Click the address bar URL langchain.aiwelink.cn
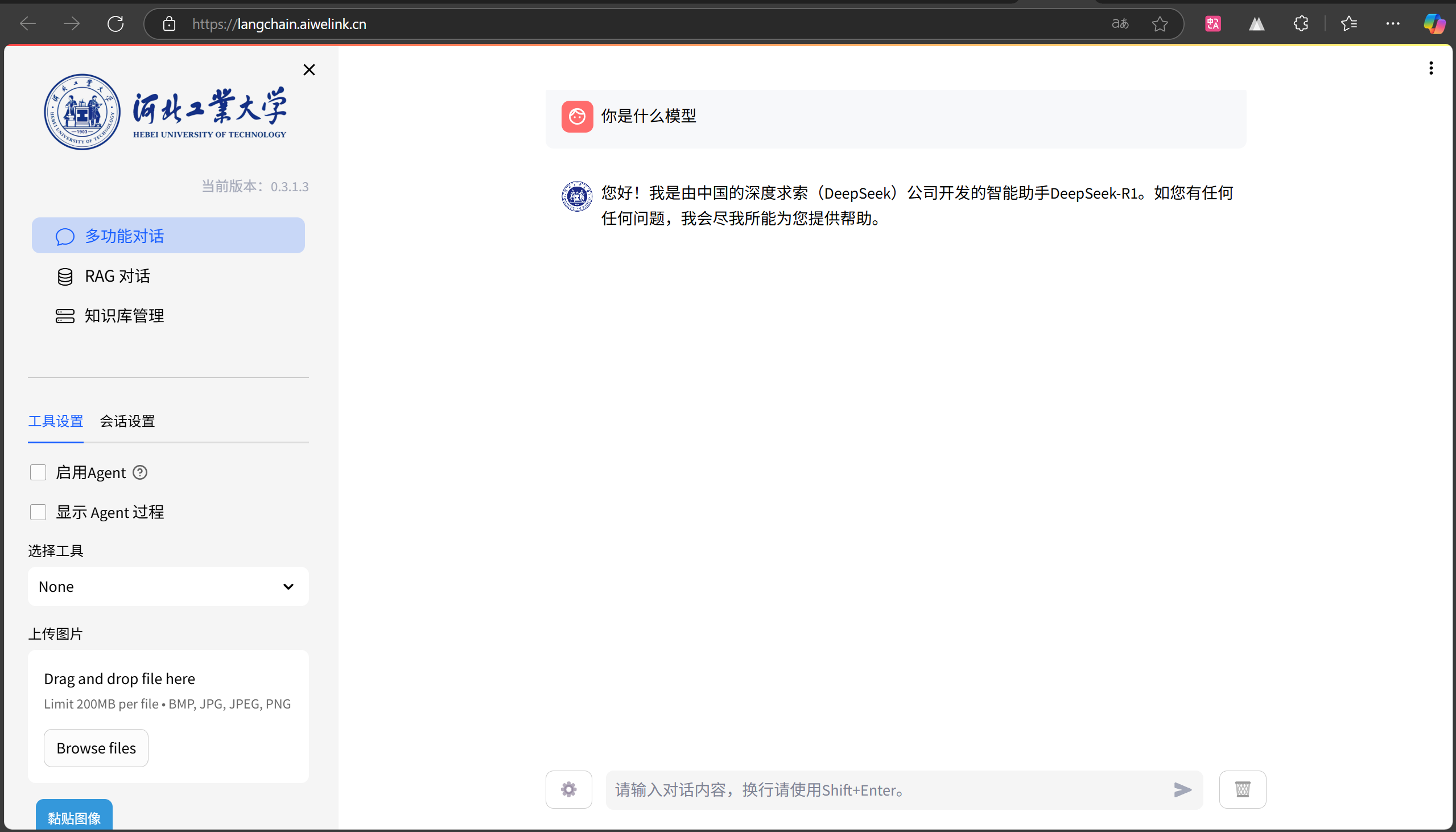 point(279,24)
